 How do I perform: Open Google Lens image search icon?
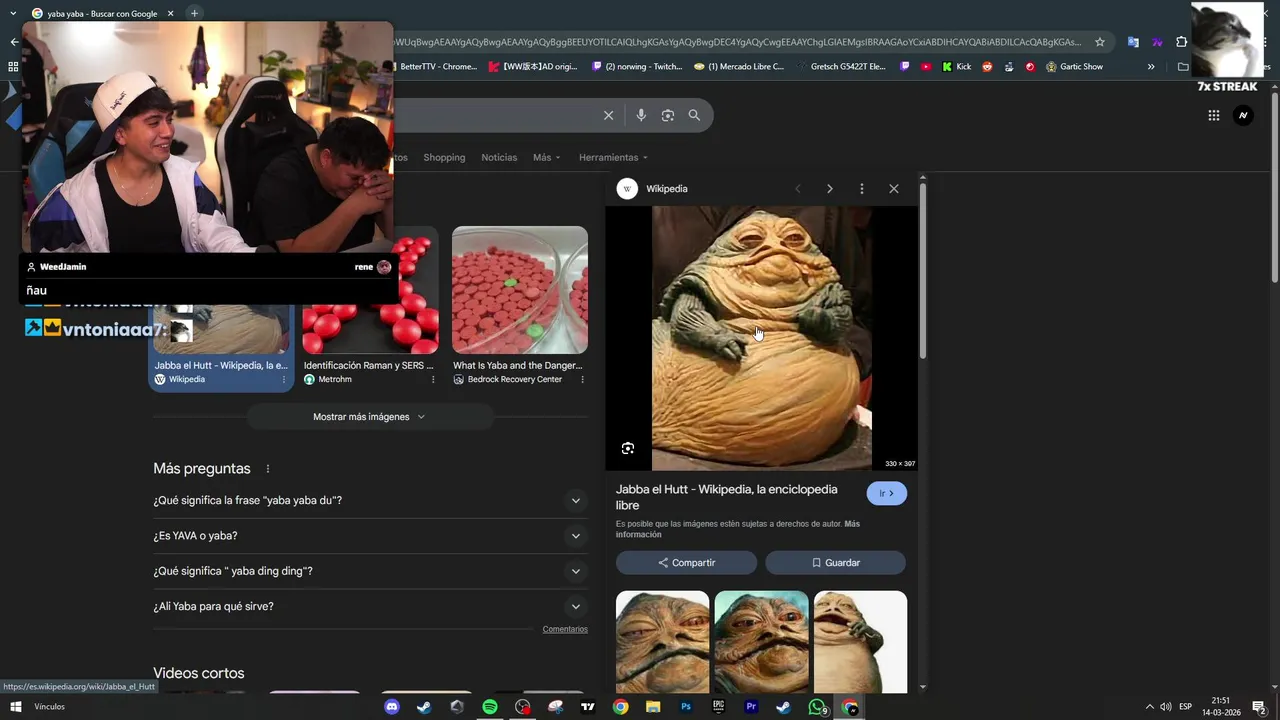pos(667,115)
